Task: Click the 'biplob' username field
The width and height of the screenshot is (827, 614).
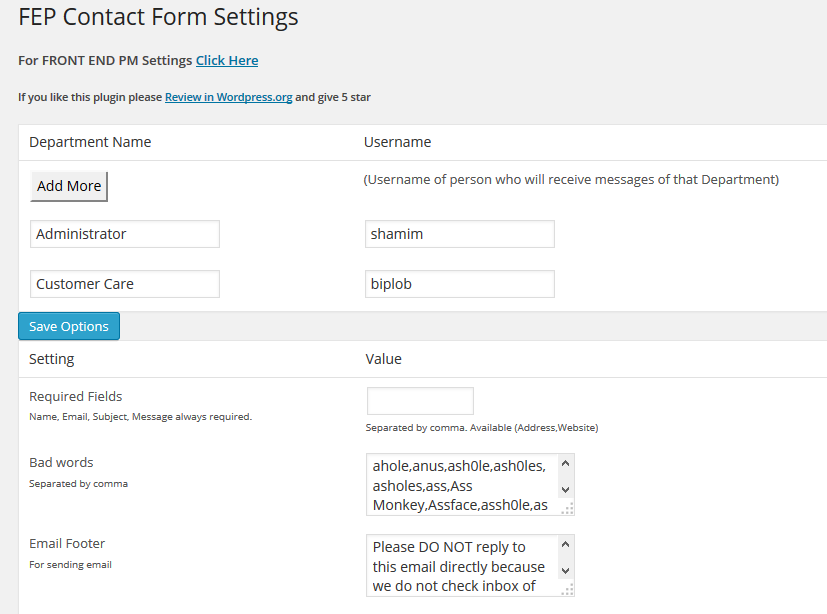Action: click(x=460, y=284)
